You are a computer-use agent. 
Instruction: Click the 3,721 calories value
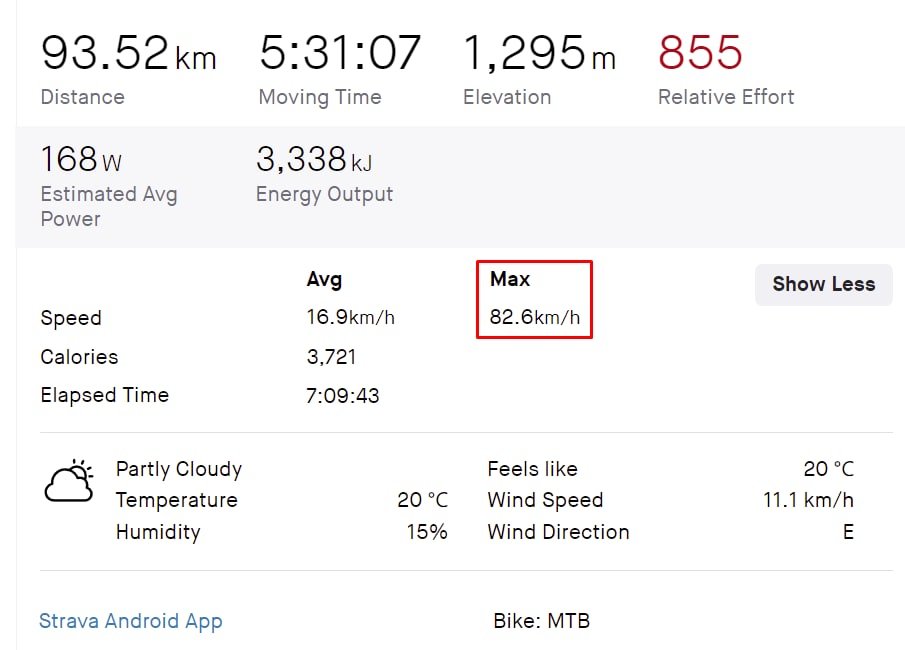(x=331, y=357)
